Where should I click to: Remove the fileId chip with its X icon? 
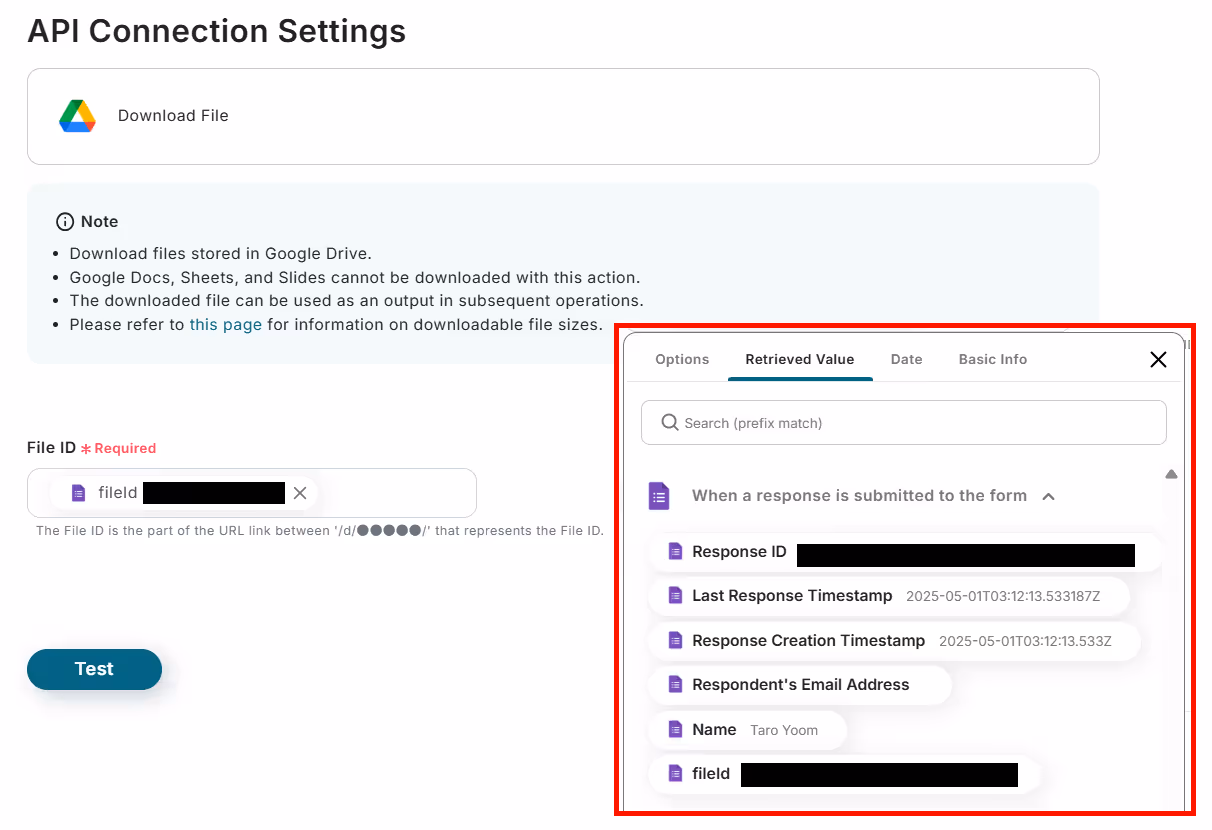[300, 493]
